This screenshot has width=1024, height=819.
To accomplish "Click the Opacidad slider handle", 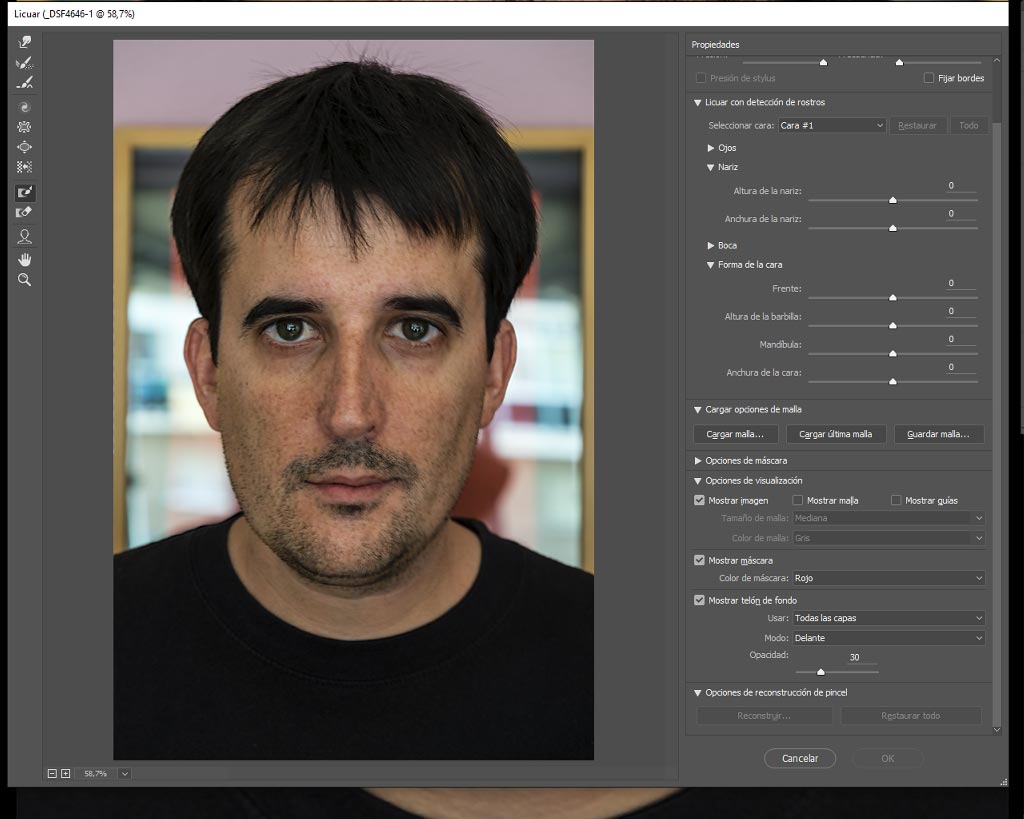I will 820,671.
